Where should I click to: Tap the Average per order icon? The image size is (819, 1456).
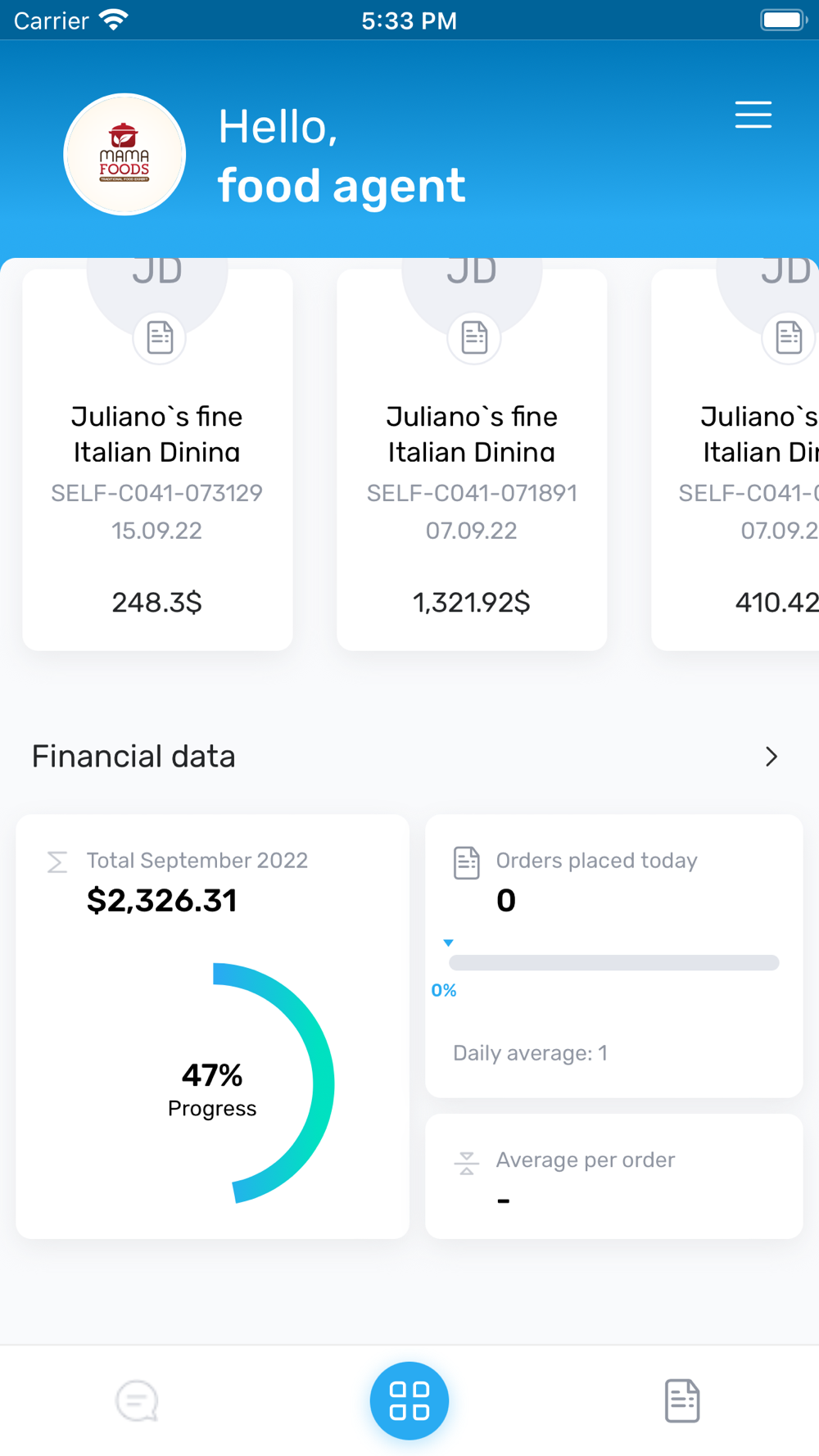click(x=467, y=1163)
